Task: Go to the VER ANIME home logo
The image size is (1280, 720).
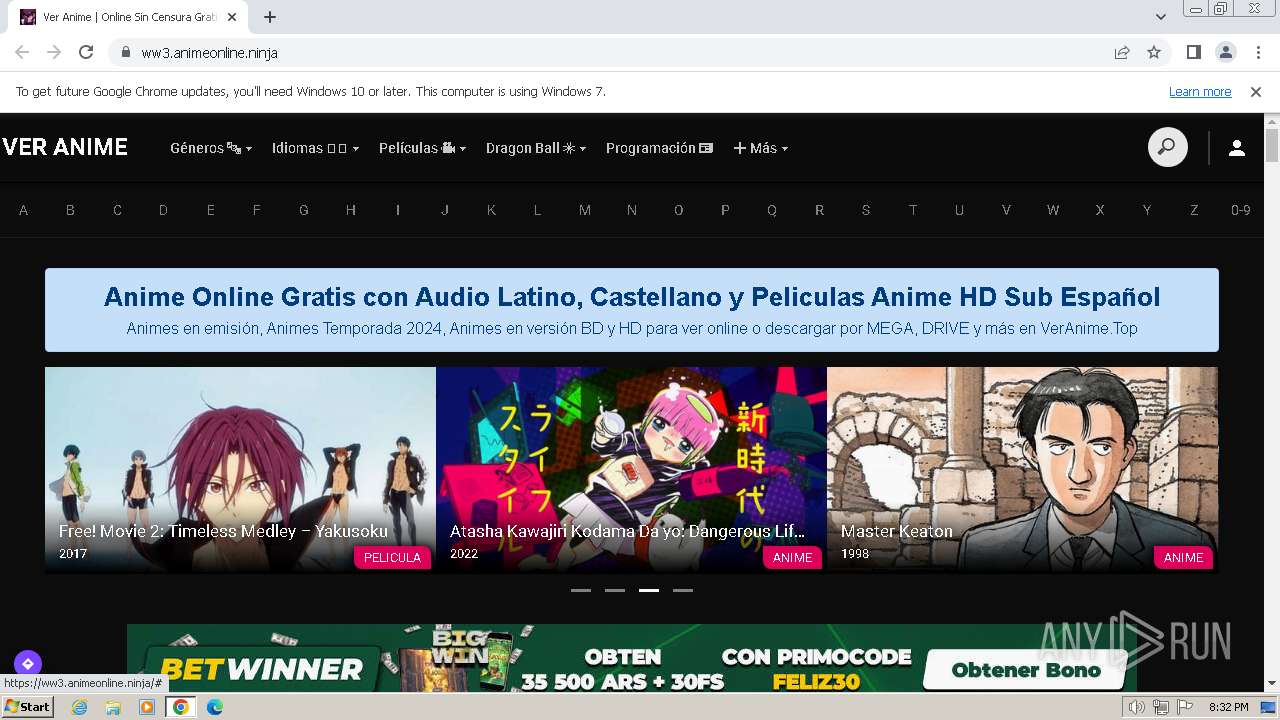Action: (x=65, y=148)
